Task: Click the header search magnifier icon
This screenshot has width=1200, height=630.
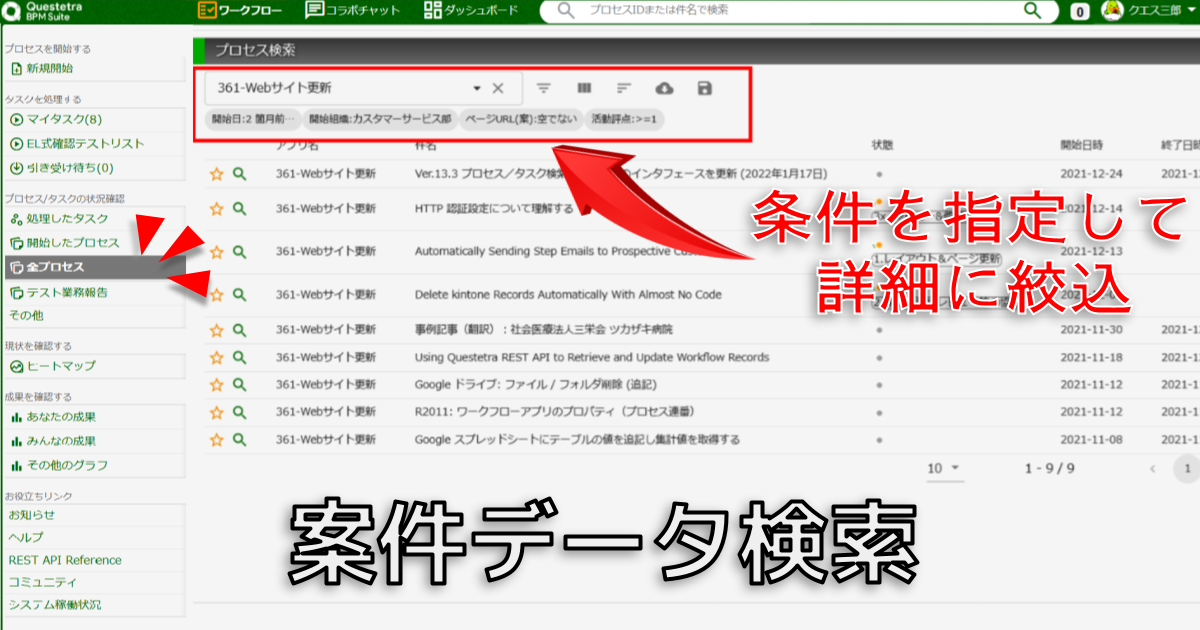Action: pyautogui.click(x=1033, y=10)
